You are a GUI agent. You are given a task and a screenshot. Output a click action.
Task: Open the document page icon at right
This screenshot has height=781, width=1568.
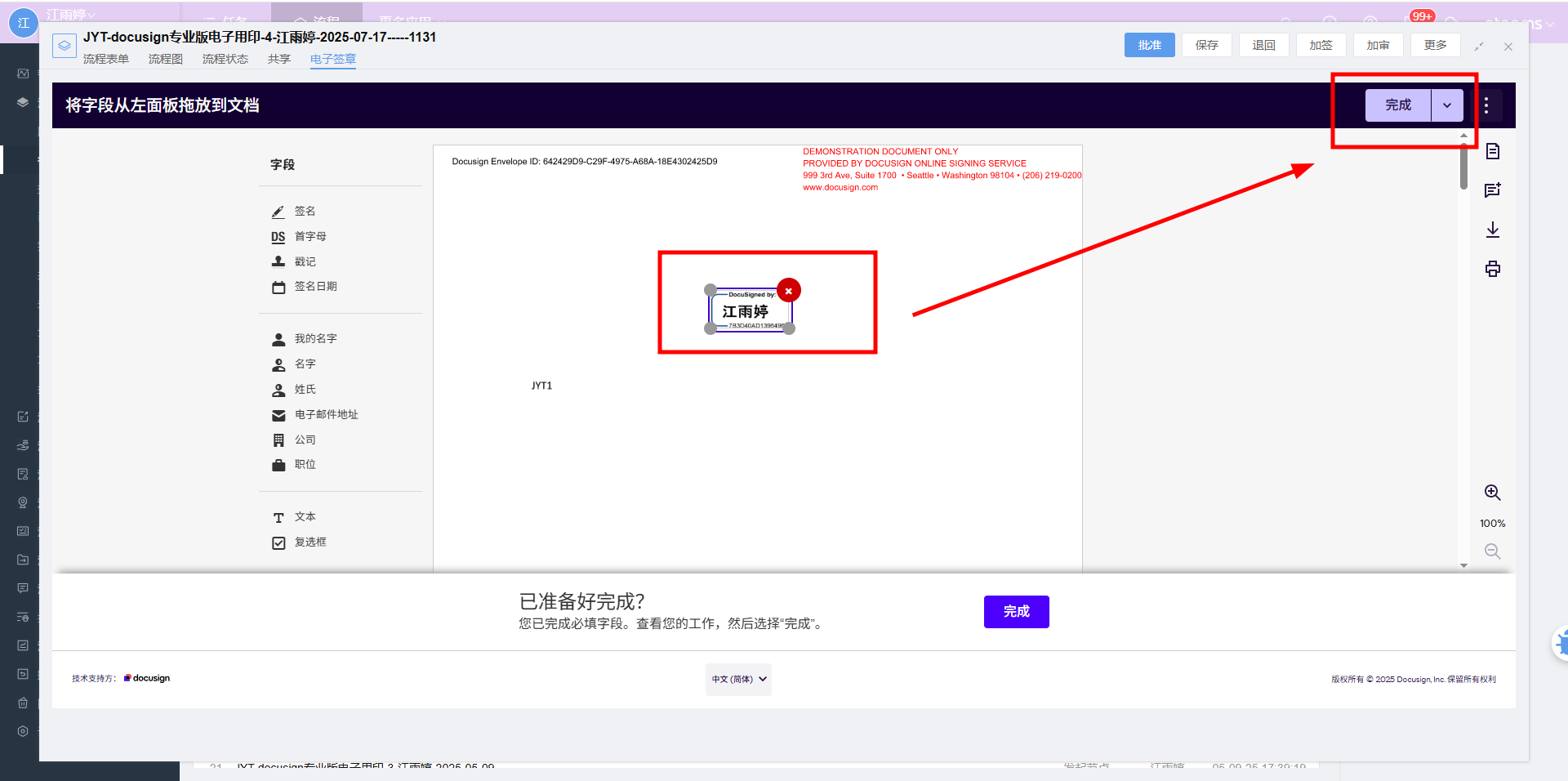(1492, 151)
